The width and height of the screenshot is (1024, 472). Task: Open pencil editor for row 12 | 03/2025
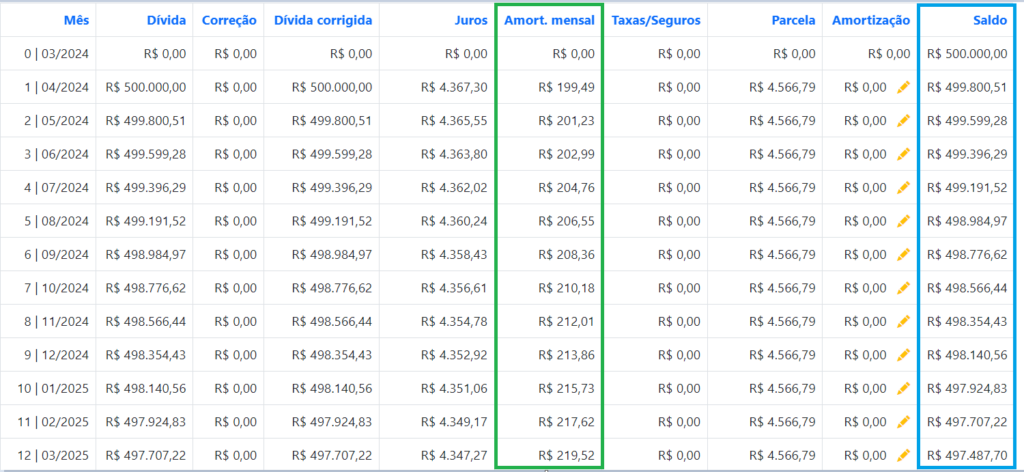(x=903, y=456)
